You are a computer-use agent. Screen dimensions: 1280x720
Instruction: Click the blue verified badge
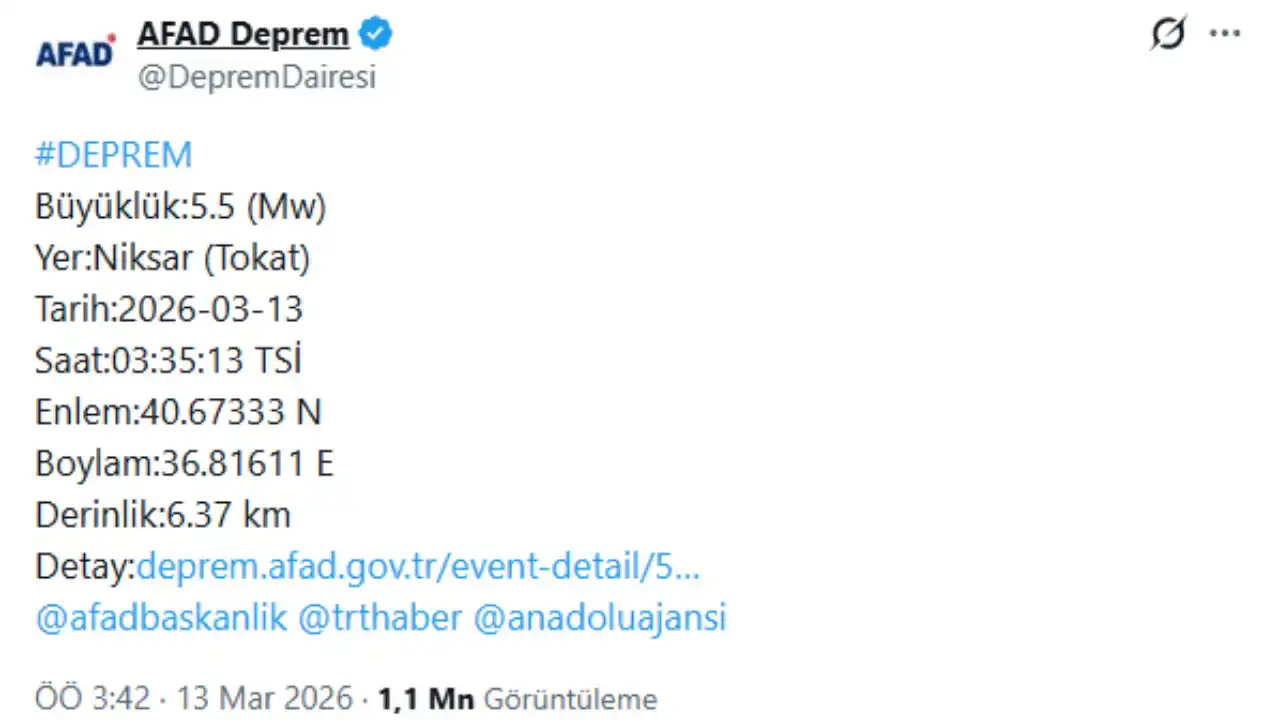376,35
